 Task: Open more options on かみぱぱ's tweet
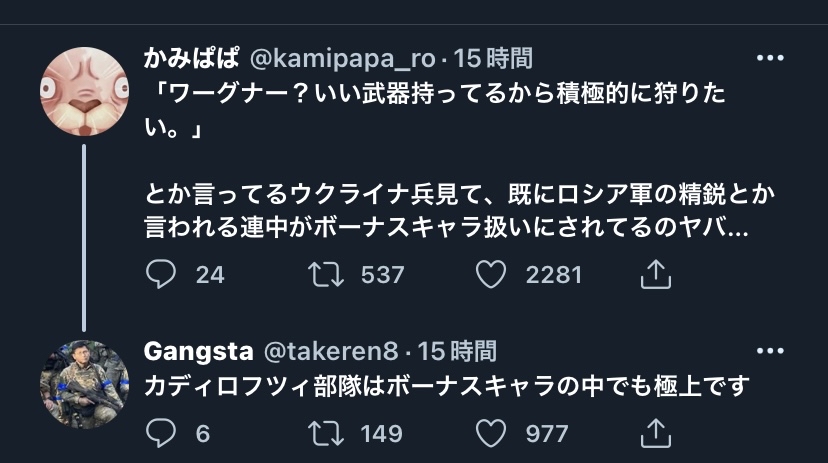770,58
